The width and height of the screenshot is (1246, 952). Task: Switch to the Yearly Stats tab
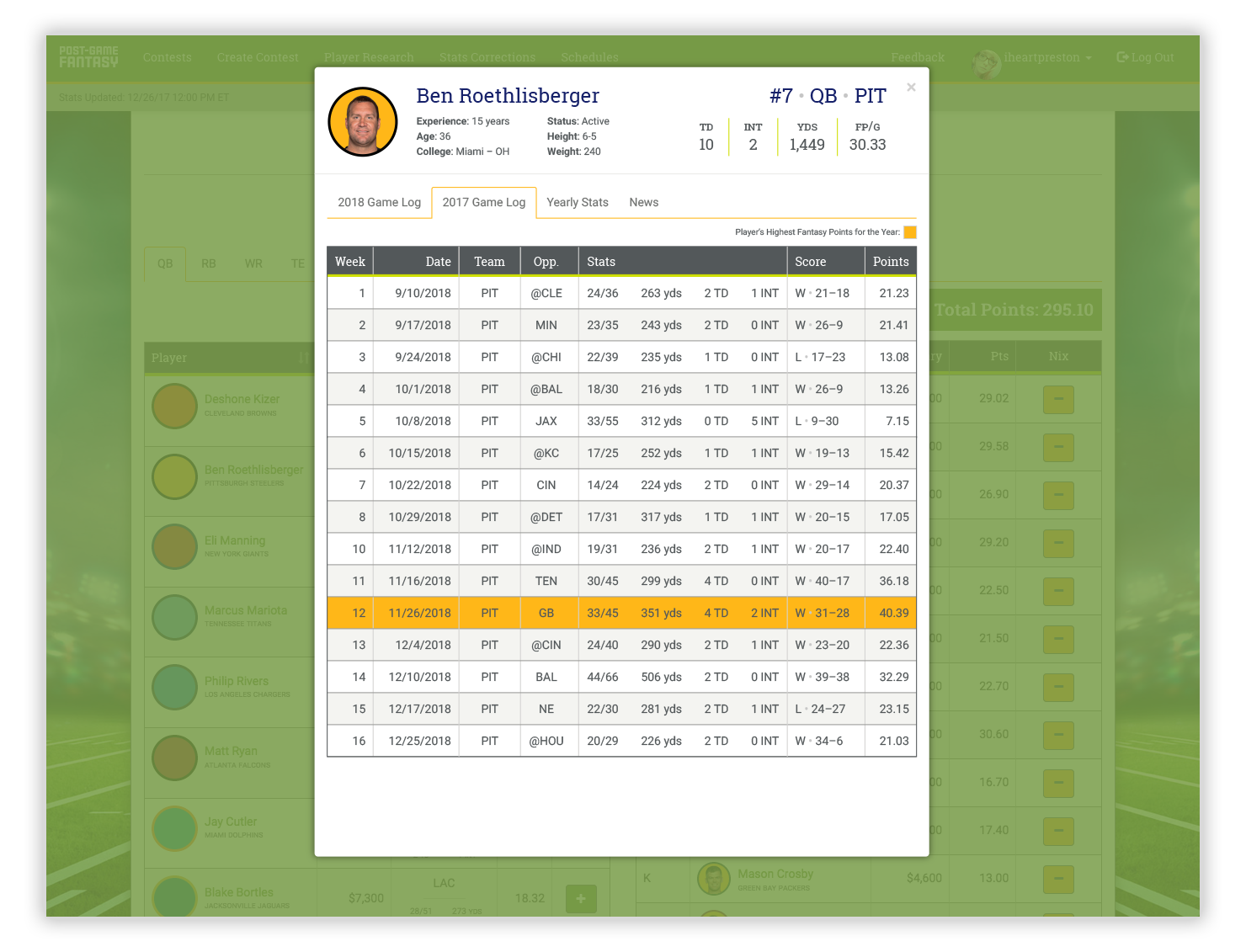(x=578, y=202)
